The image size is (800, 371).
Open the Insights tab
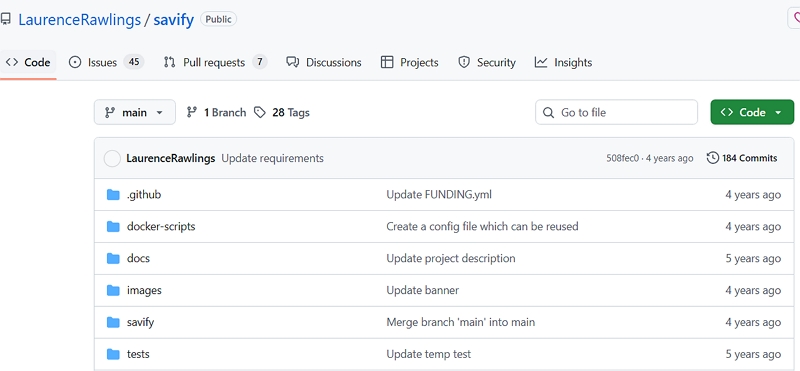(563, 62)
